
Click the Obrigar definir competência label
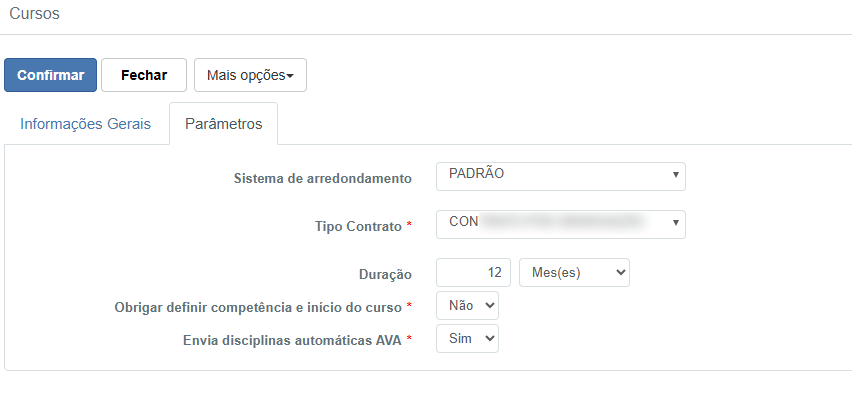258,306
